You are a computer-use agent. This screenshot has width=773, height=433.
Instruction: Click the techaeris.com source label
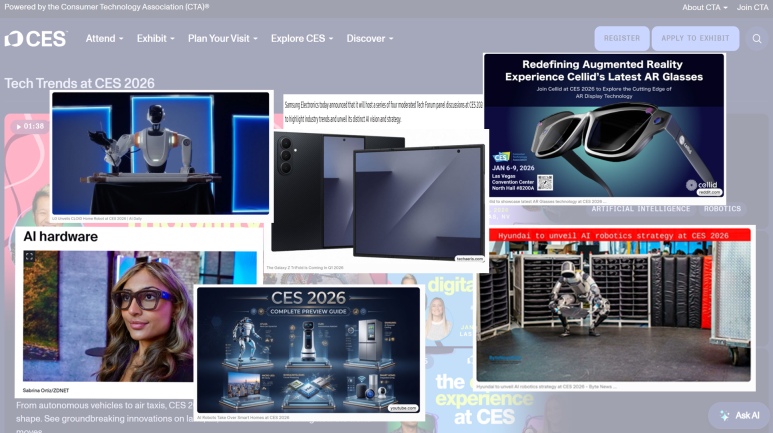[469, 258]
